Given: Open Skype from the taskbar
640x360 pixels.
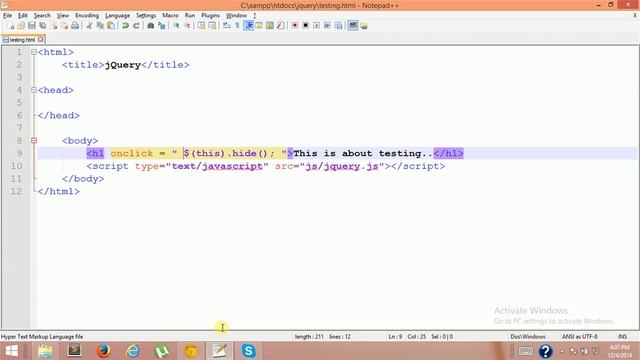Looking at the screenshot, I should point(248,351).
